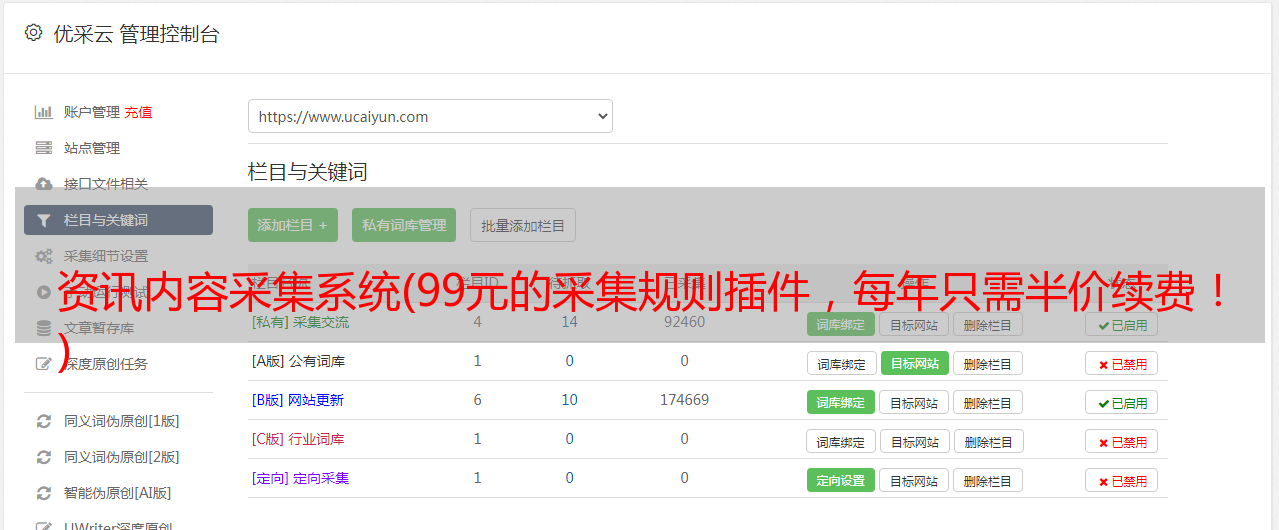Open 同义词伪原创[1版] in the sidebar

click(x=122, y=421)
